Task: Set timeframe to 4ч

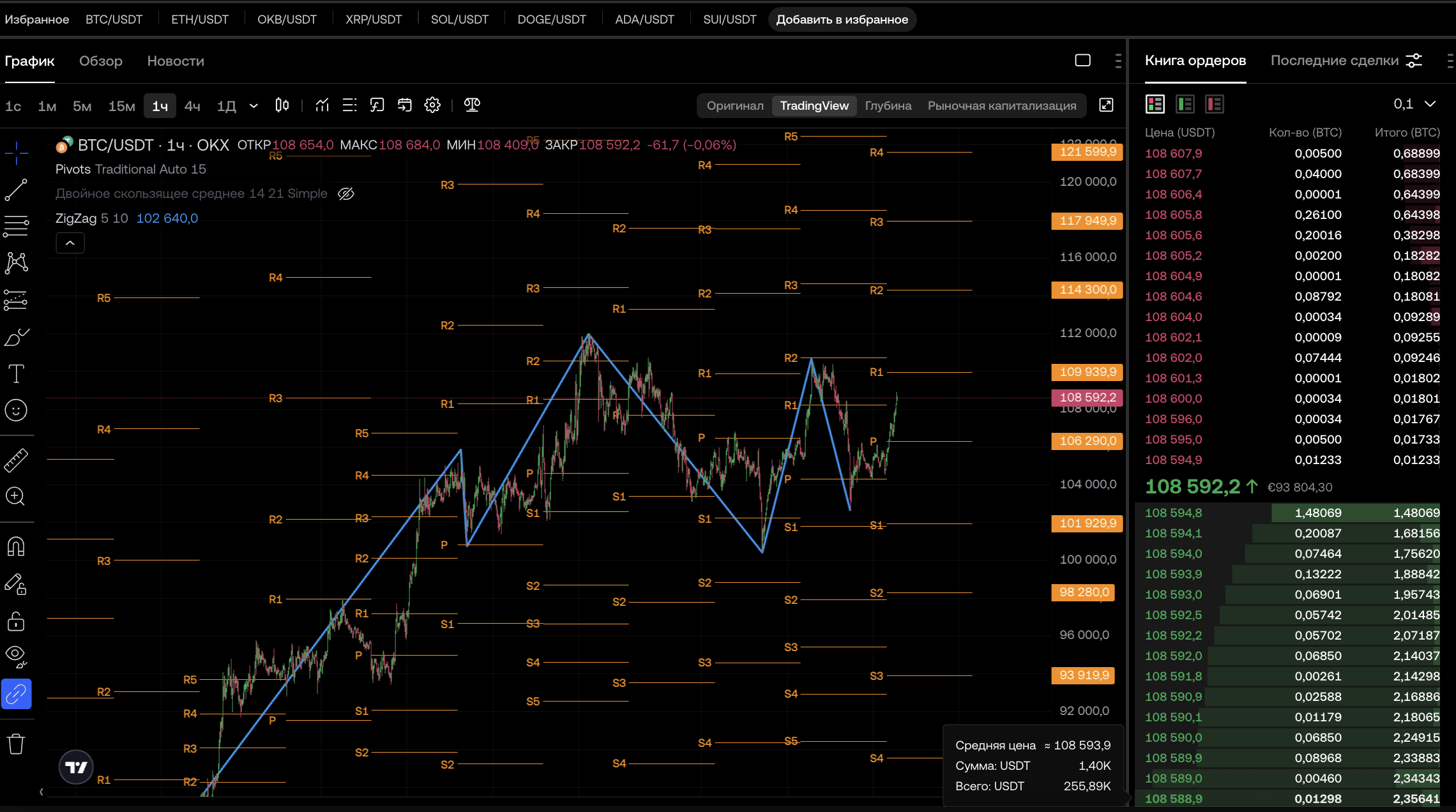Action: [x=192, y=105]
